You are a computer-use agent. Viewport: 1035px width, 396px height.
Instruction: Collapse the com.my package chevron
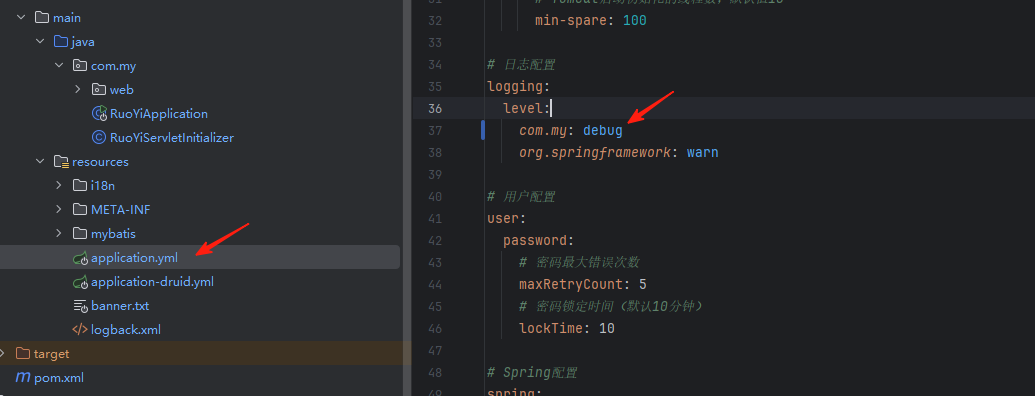tap(59, 65)
